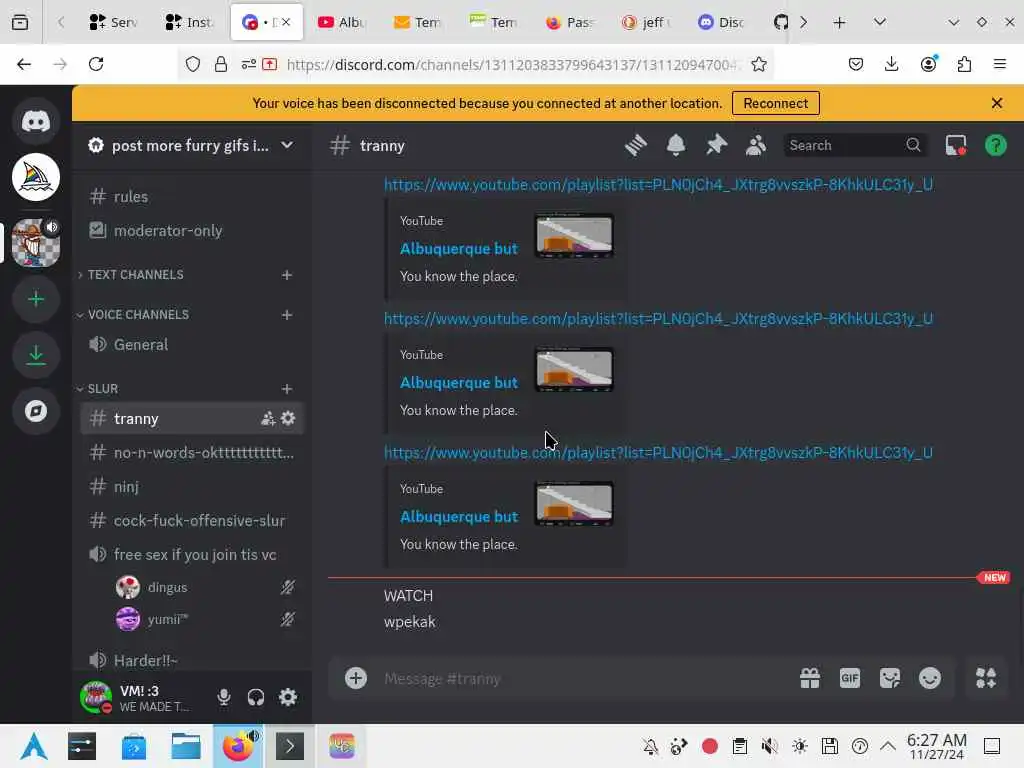
Task: Open Discover servers compass icon
Action: [x=36, y=411]
